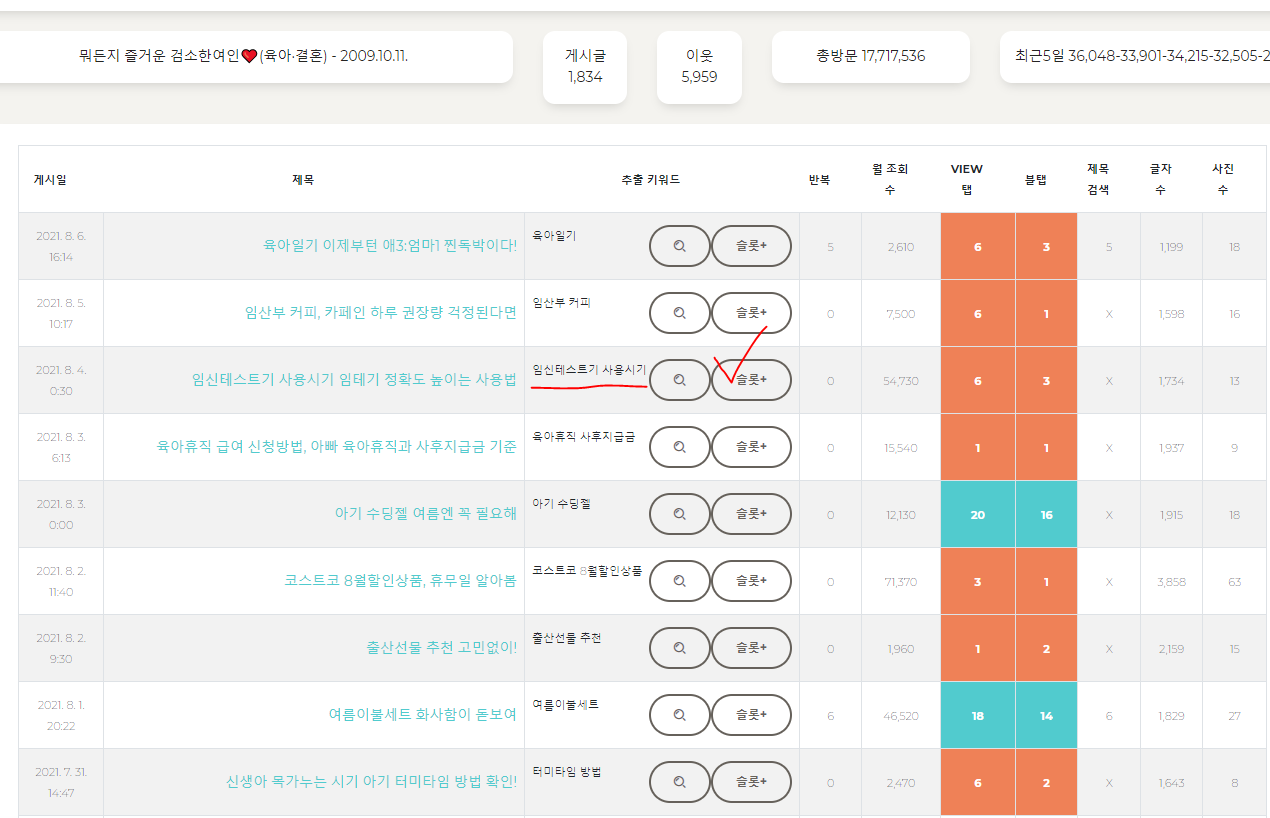Click character count 3,858 in 코스트코 row
The image size is (1270, 818).
(x=1170, y=582)
